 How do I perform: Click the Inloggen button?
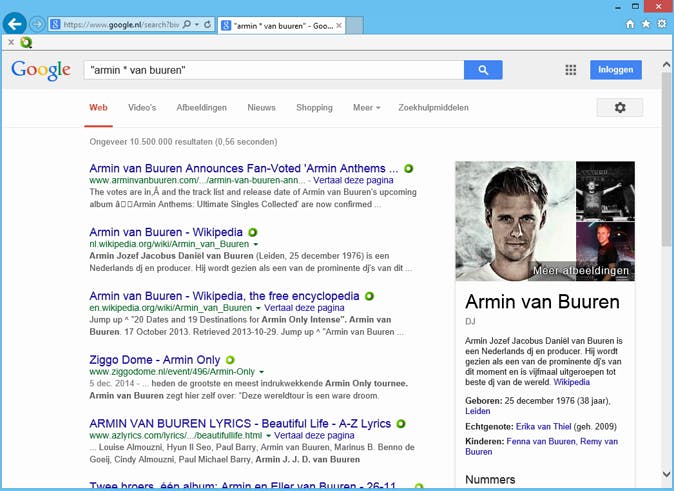(x=616, y=70)
